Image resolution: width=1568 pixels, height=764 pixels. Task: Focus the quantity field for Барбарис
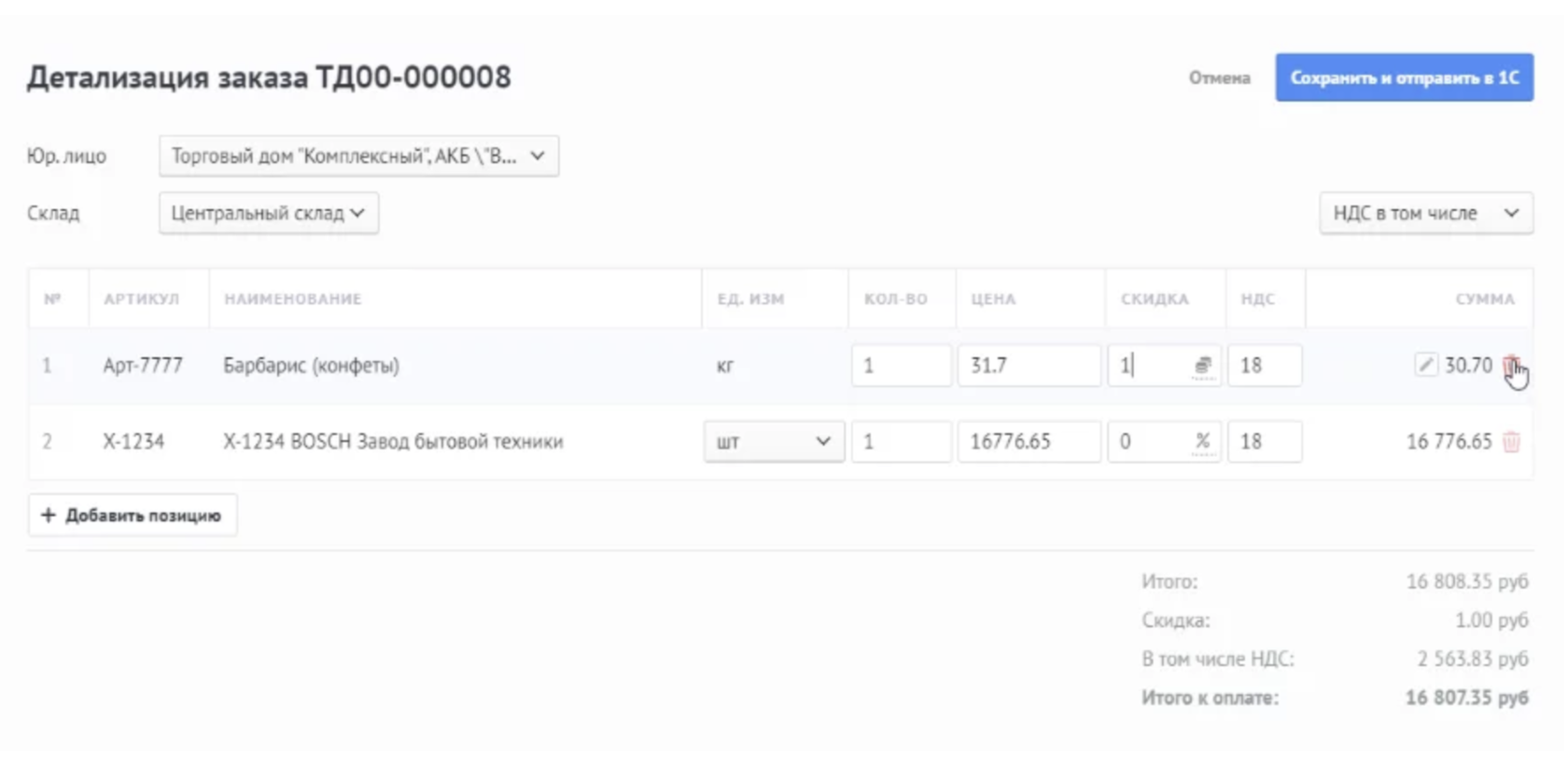pyautogui.click(x=901, y=366)
